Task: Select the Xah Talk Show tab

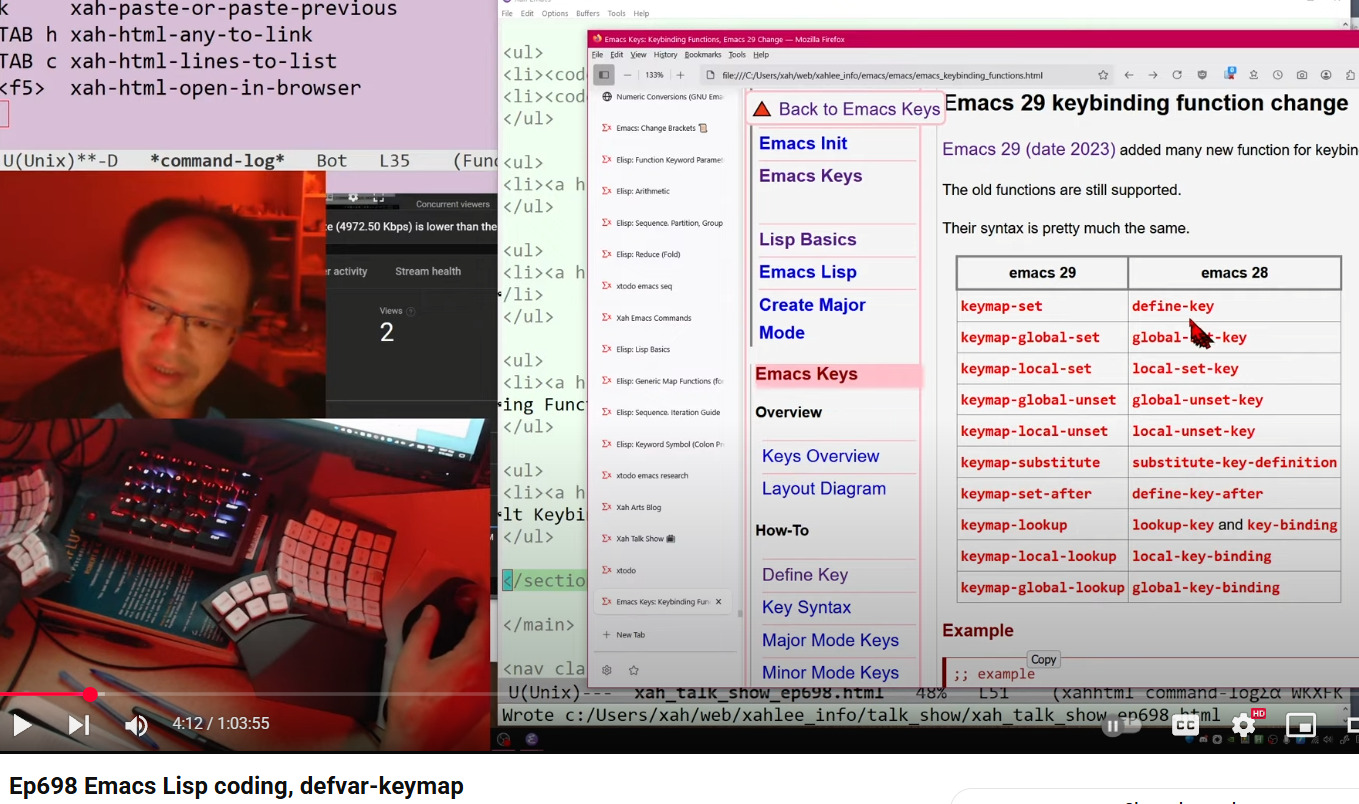Action: (663, 538)
